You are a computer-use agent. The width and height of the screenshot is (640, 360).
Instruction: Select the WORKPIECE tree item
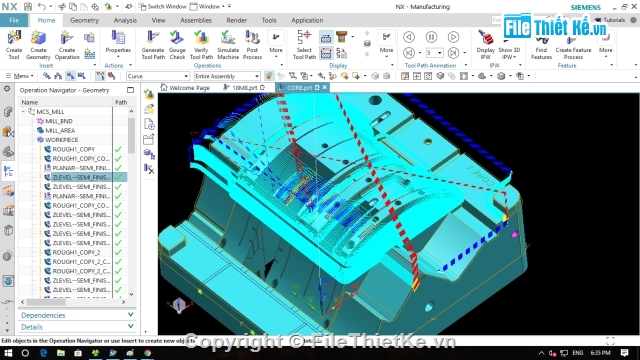point(61,140)
